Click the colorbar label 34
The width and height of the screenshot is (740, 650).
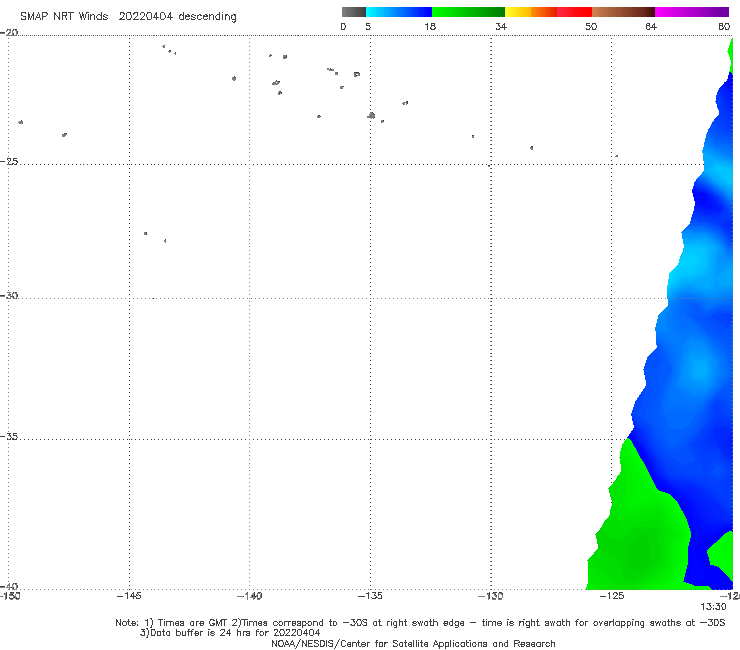click(x=501, y=26)
